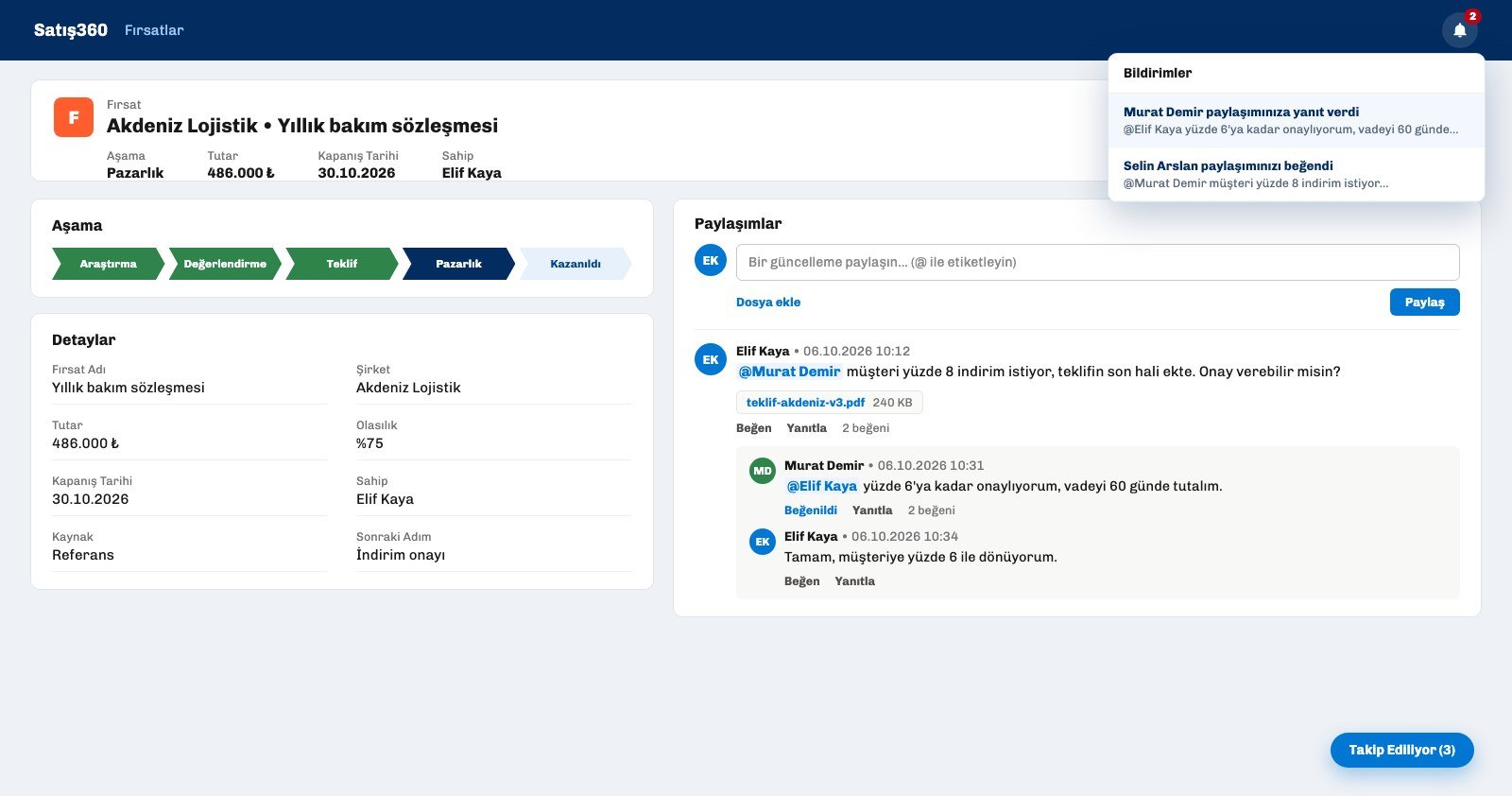Reply to Elif Kaya's 10:12 post
Screen dimensions: 1512x796
pos(807,428)
